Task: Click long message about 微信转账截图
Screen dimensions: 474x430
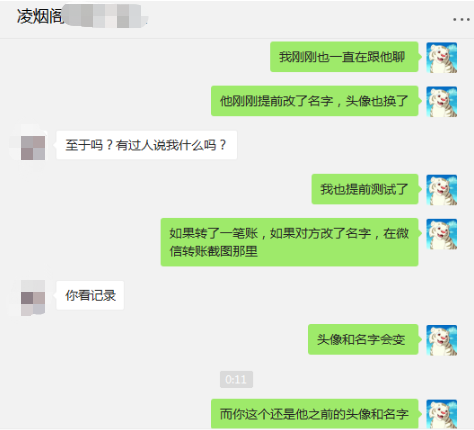Action: click(289, 242)
